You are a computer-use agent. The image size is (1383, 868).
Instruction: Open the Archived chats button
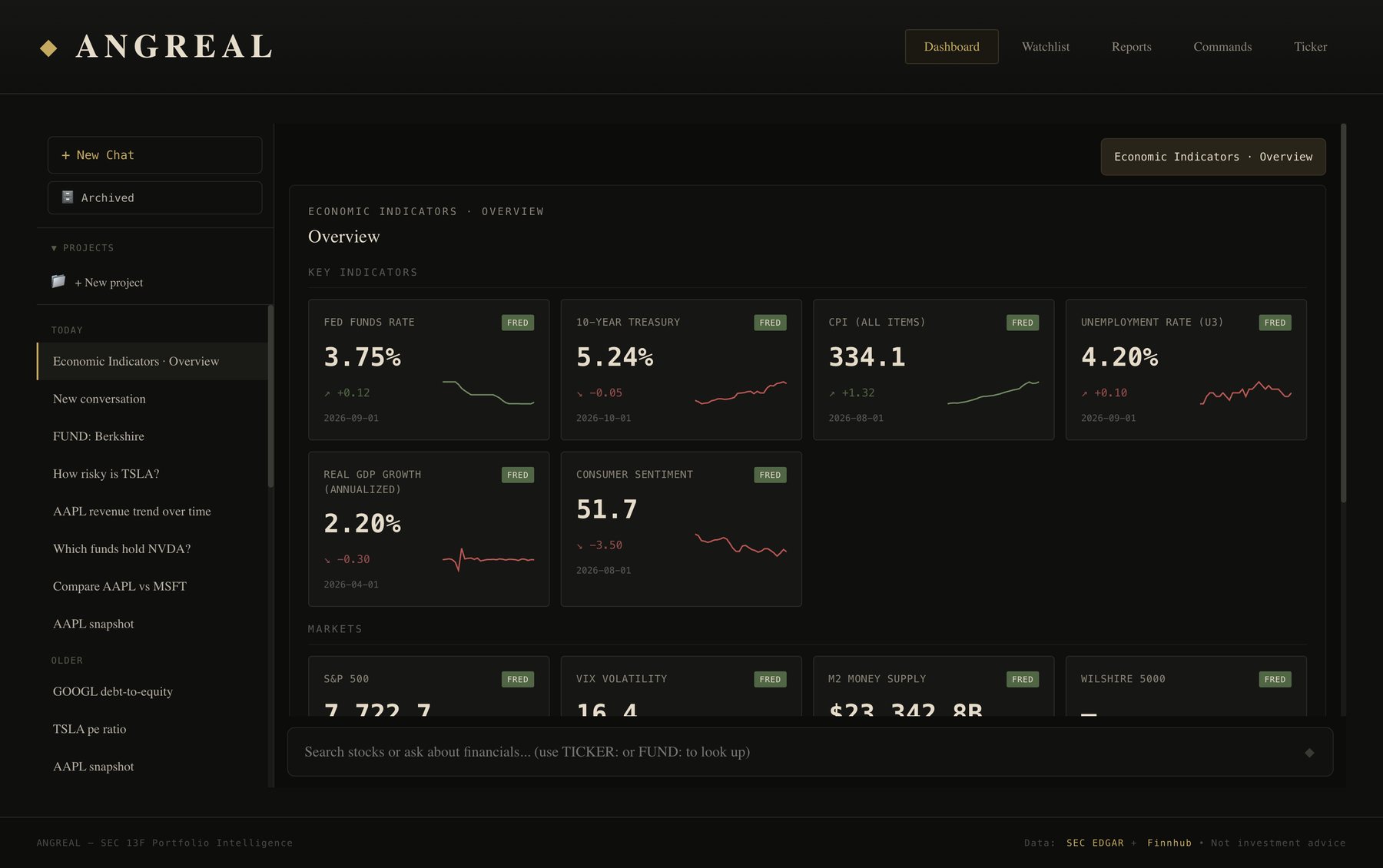[154, 197]
